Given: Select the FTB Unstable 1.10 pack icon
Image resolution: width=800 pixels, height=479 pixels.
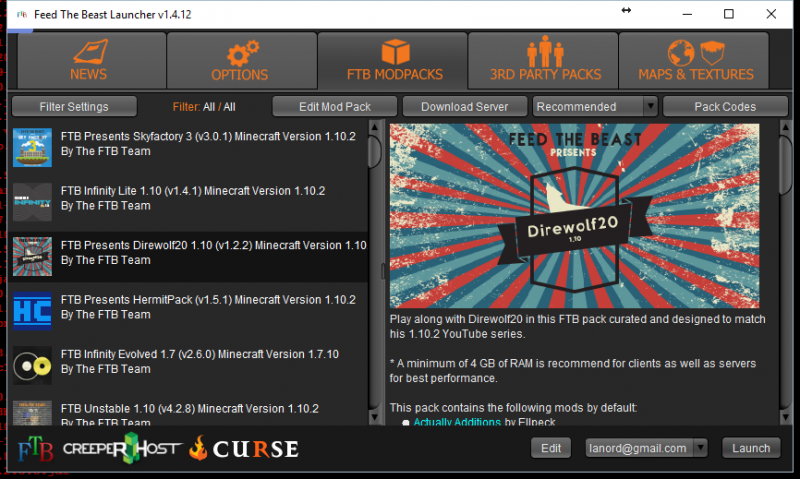Looking at the screenshot, I should 32,413.
